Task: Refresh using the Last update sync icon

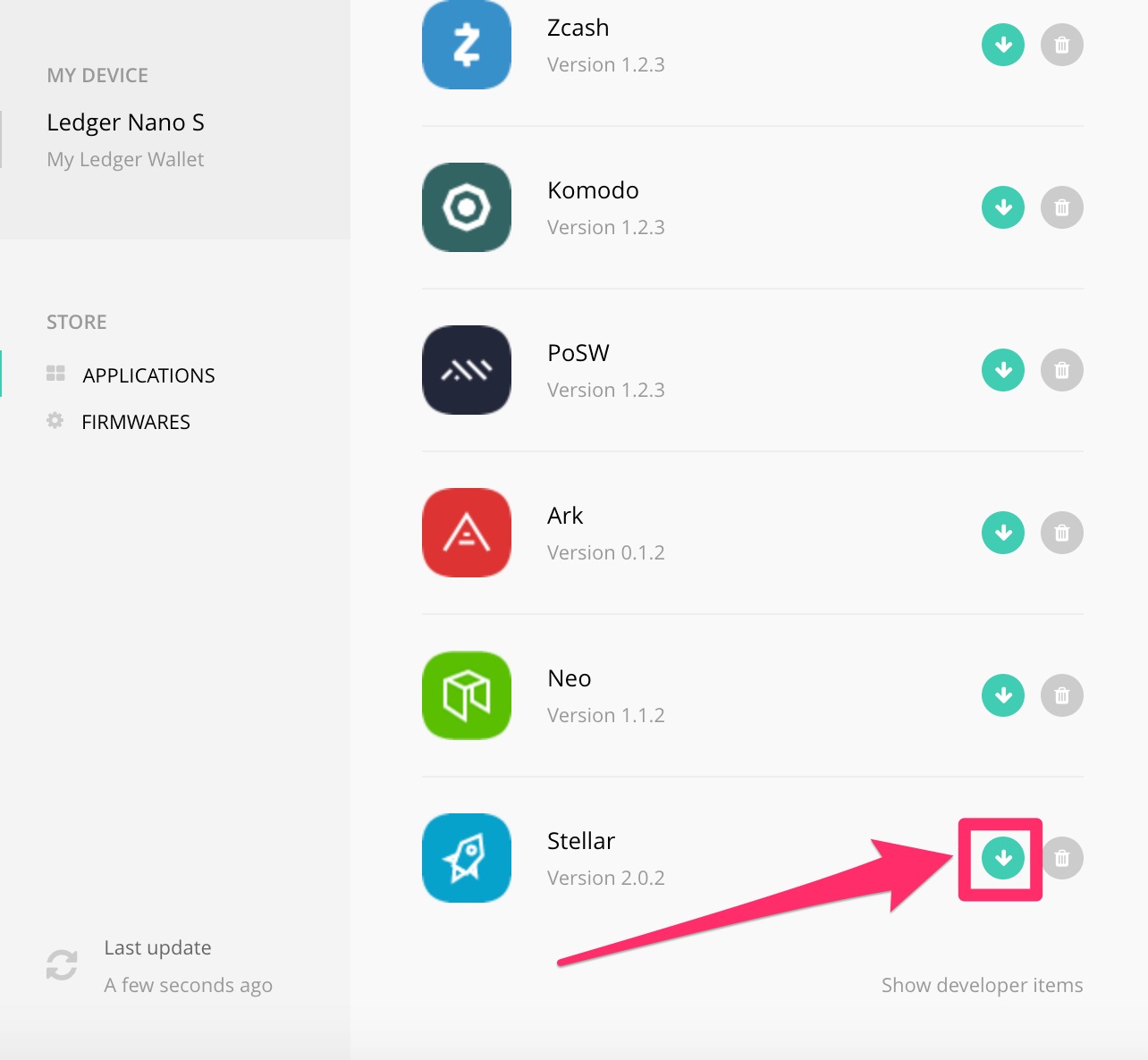Action: click(62, 965)
